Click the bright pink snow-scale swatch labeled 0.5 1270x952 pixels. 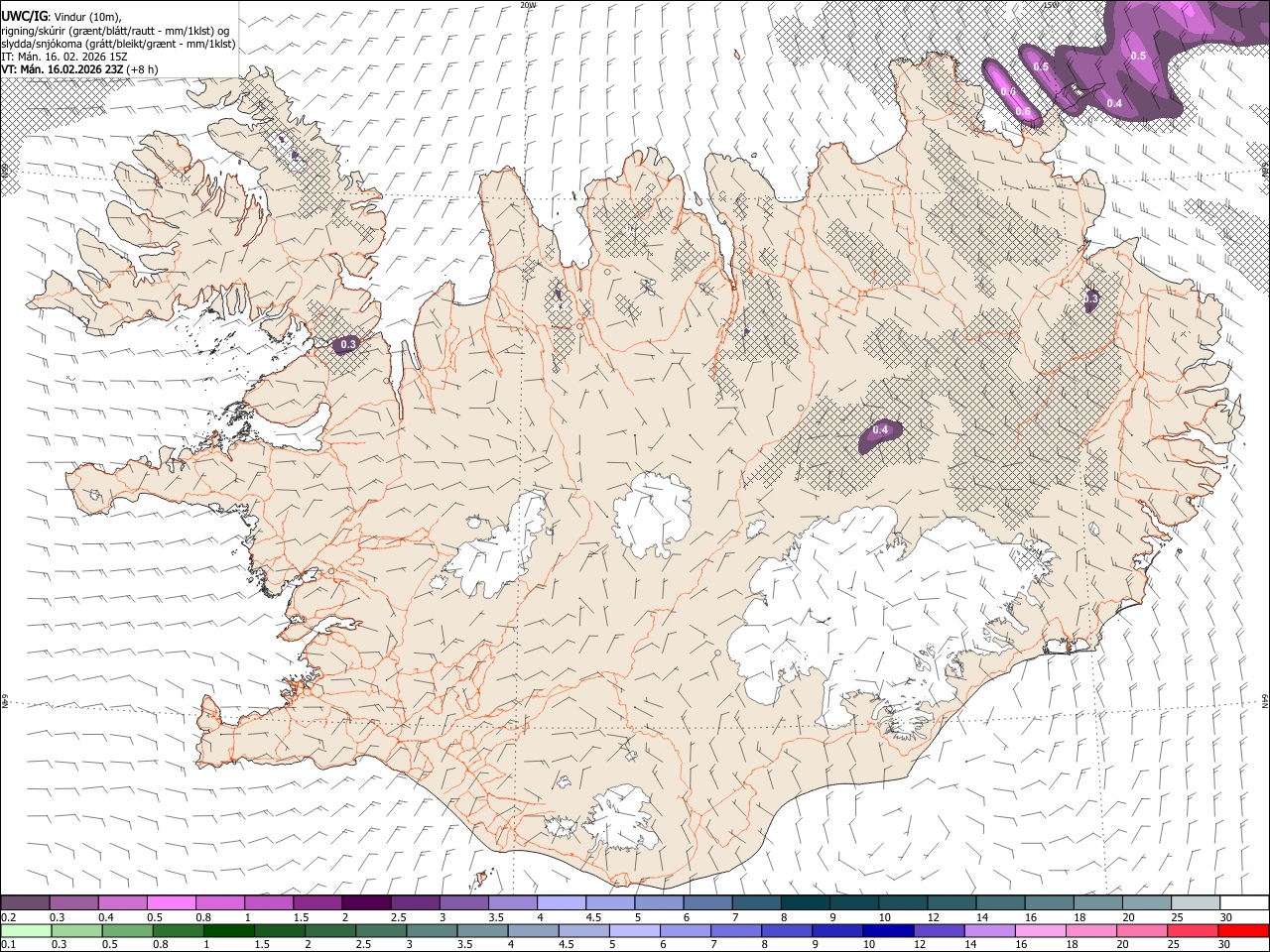click(171, 902)
